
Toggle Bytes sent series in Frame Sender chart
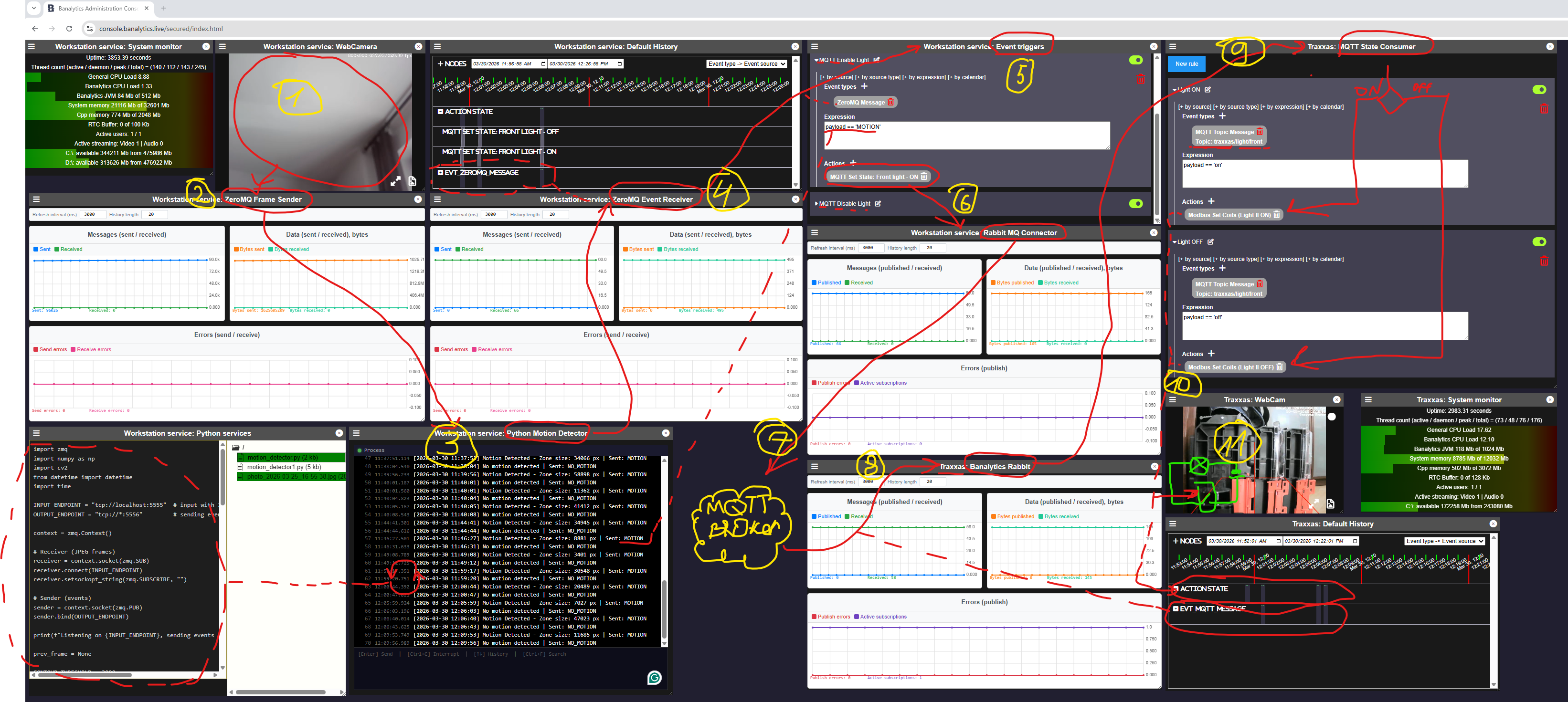(249, 250)
